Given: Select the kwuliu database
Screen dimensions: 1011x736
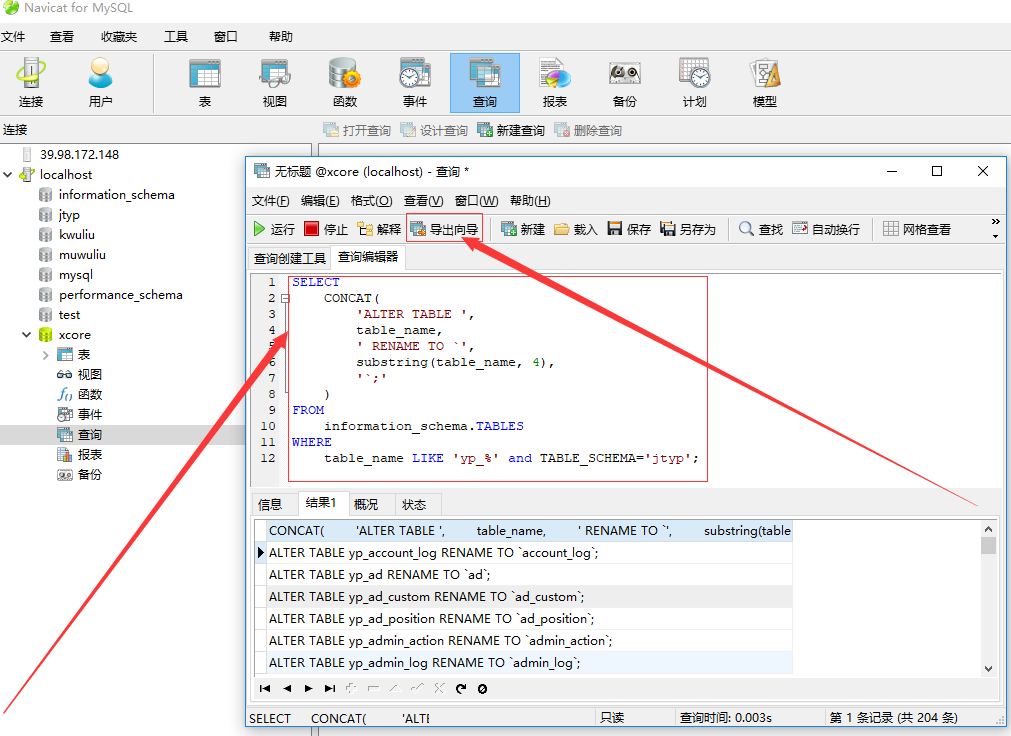Looking at the screenshot, I should [77, 235].
